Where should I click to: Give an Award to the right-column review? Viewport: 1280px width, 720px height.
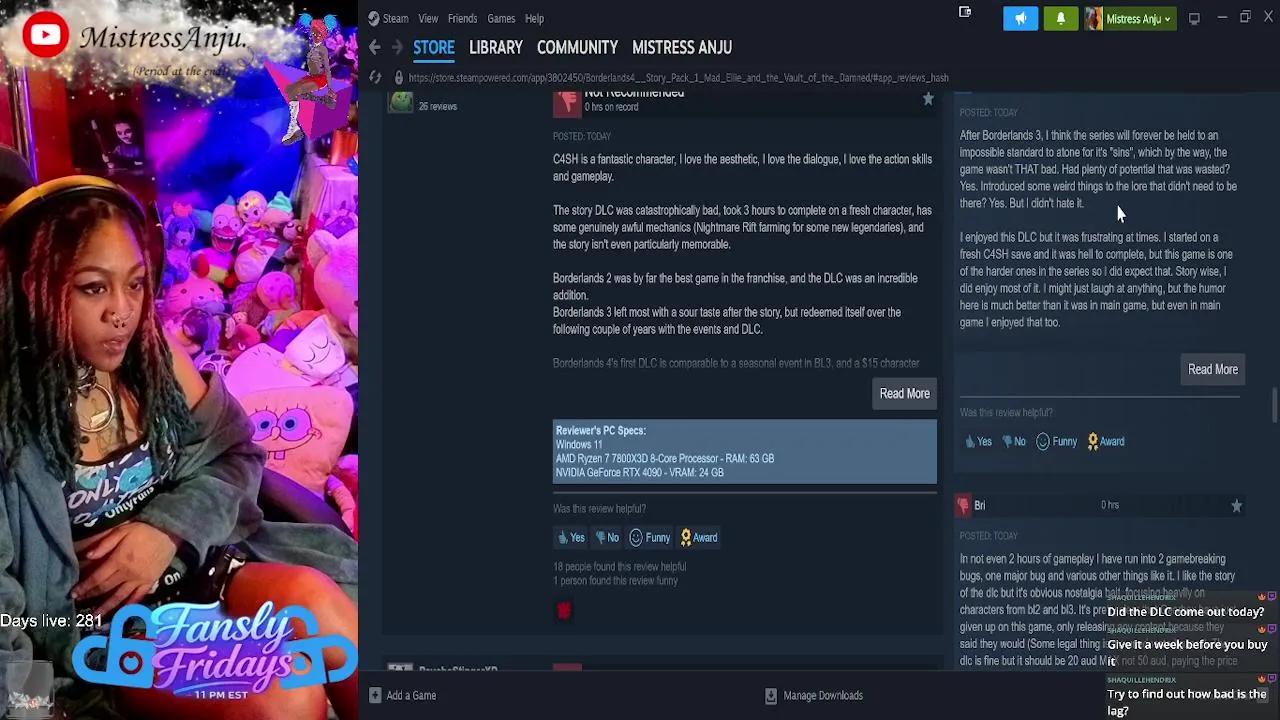[x=1105, y=441]
